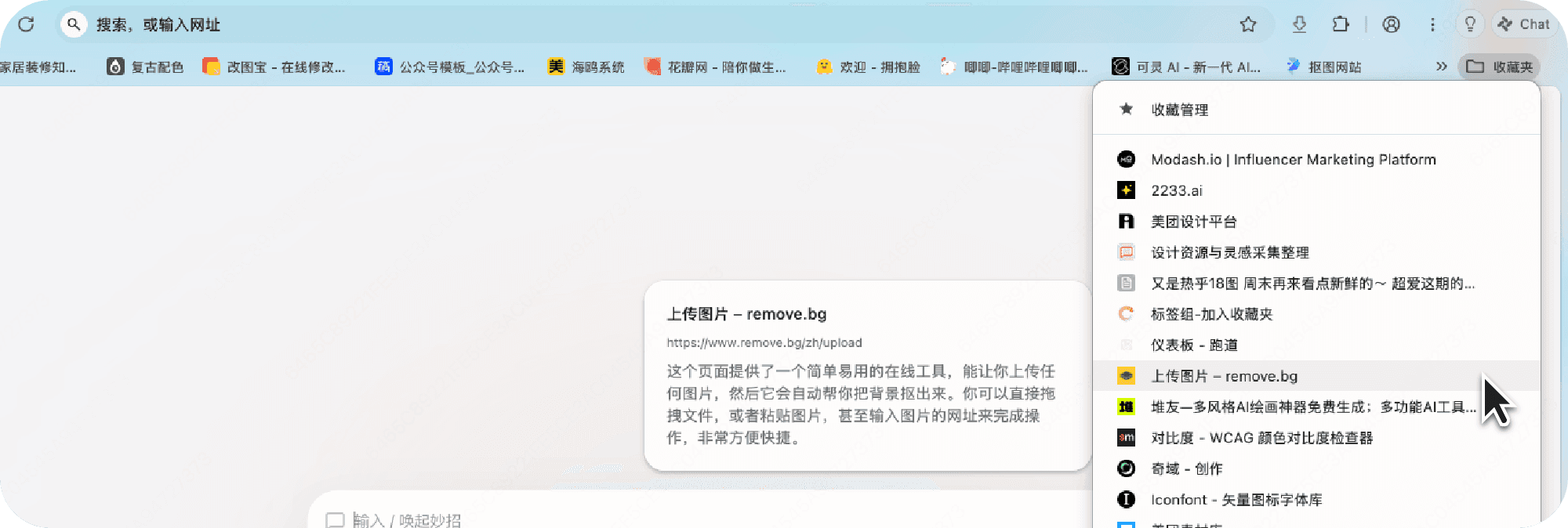Open 奇域 - 创作 favorite
Image resolution: width=1568 pixels, height=528 pixels.
pos(1316,469)
